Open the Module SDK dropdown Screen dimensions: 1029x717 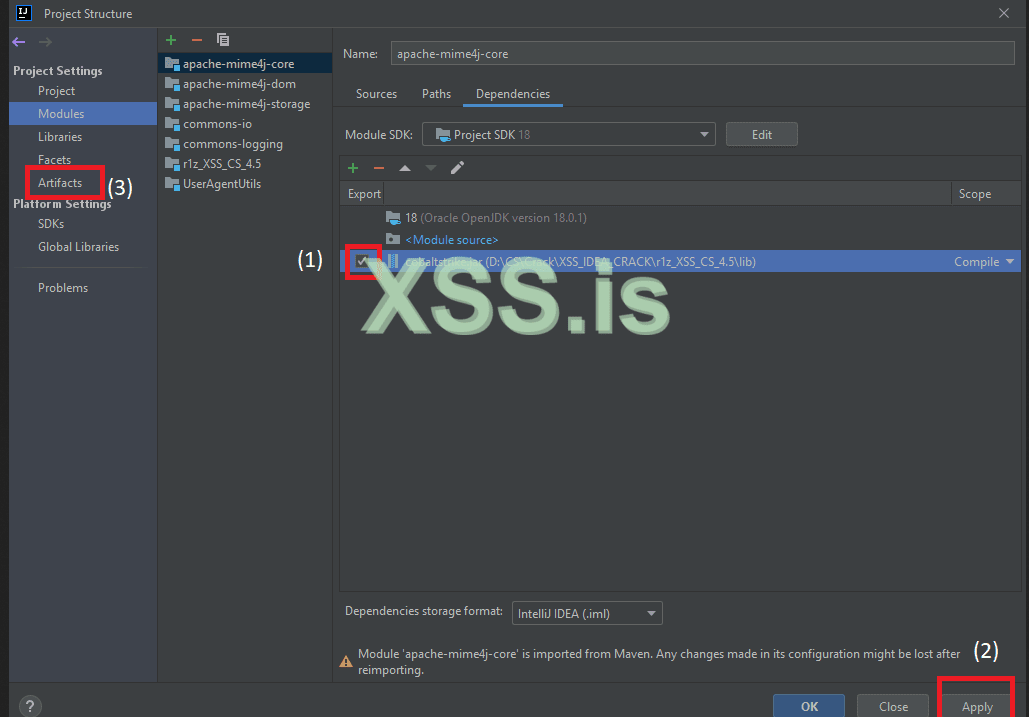(568, 134)
